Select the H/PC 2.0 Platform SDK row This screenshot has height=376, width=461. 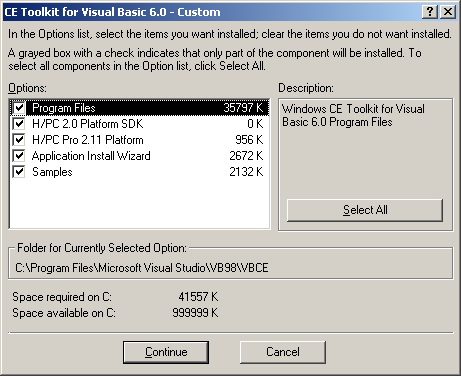tap(139, 124)
